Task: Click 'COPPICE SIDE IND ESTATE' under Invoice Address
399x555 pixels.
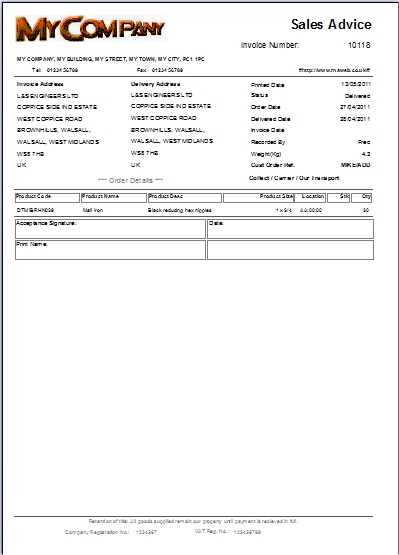Action: [x=57, y=107]
